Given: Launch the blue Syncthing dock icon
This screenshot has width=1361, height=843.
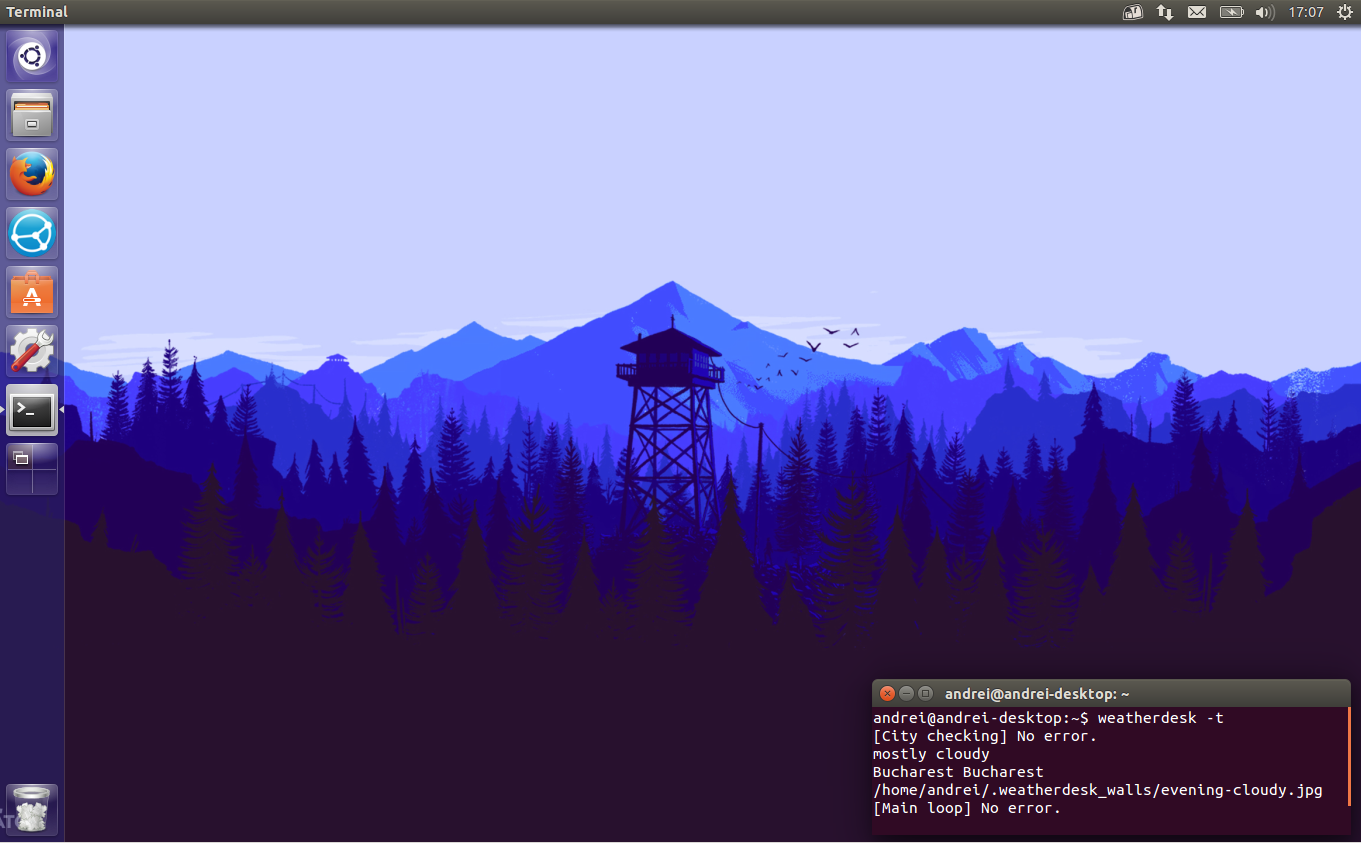Looking at the screenshot, I should (32, 233).
